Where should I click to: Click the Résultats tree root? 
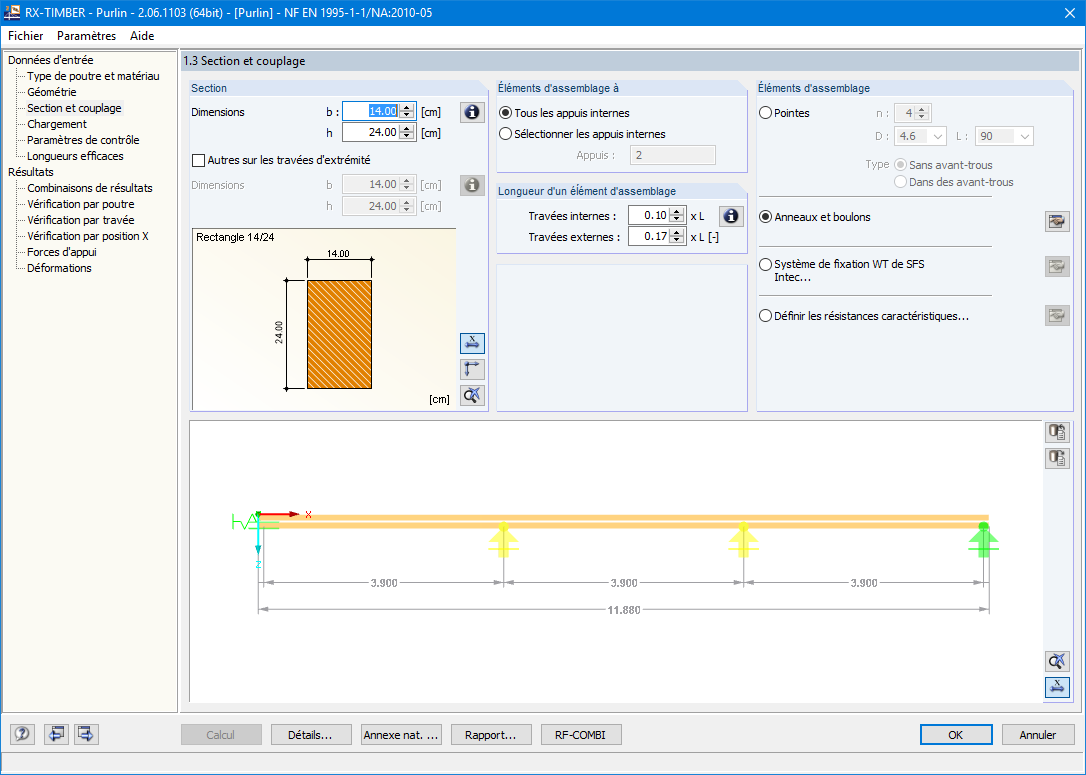tap(30, 172)
